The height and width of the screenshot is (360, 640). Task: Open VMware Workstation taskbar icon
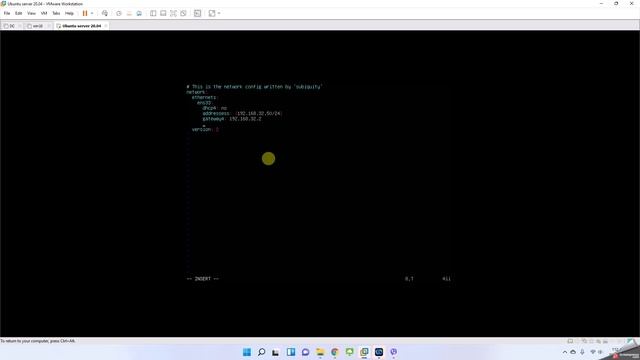coord(364,352)
